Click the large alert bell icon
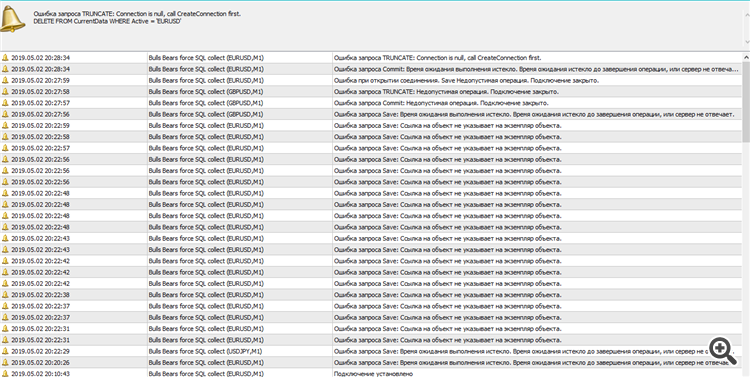 pos(13,19)
